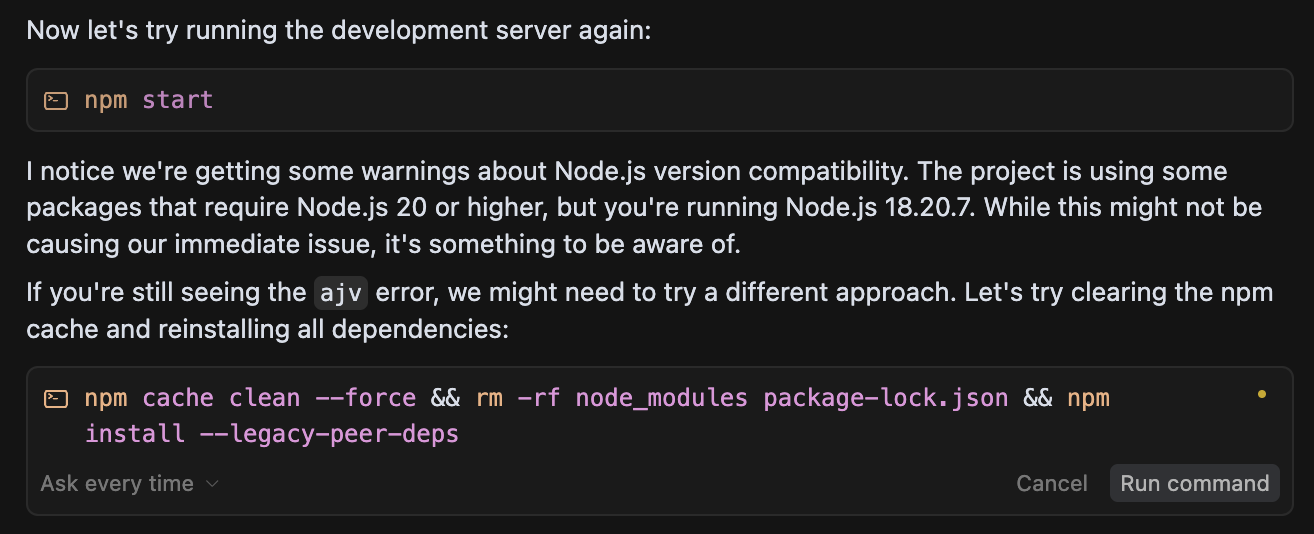Click the --force flag in the command
This screenshot has height=534, width=1314.
pyautogui.click(x=365, y=398)
